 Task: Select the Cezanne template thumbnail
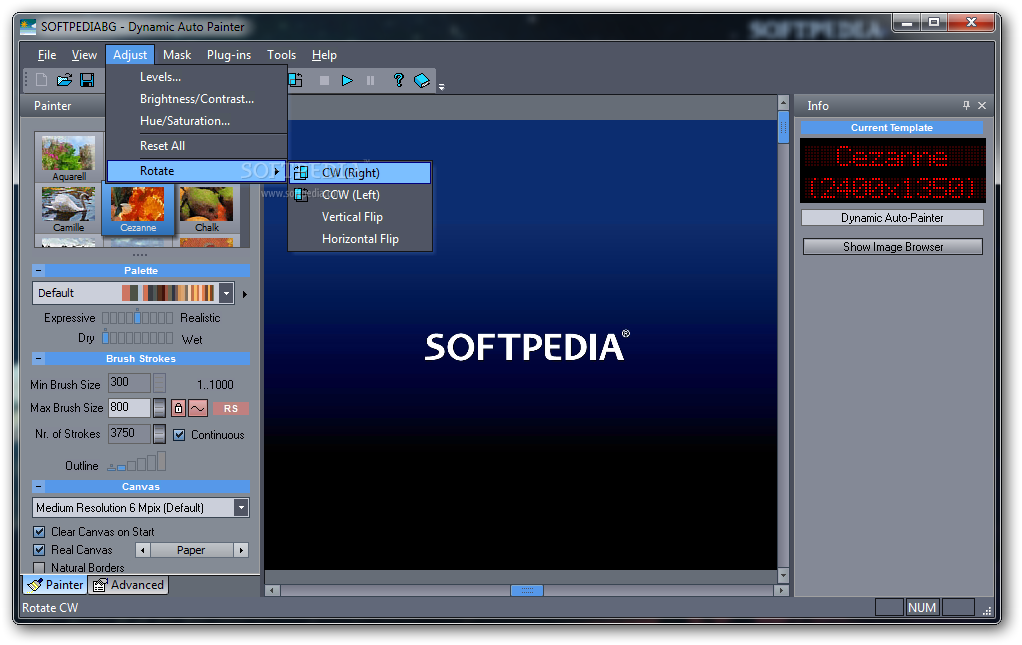pos(138,210)
